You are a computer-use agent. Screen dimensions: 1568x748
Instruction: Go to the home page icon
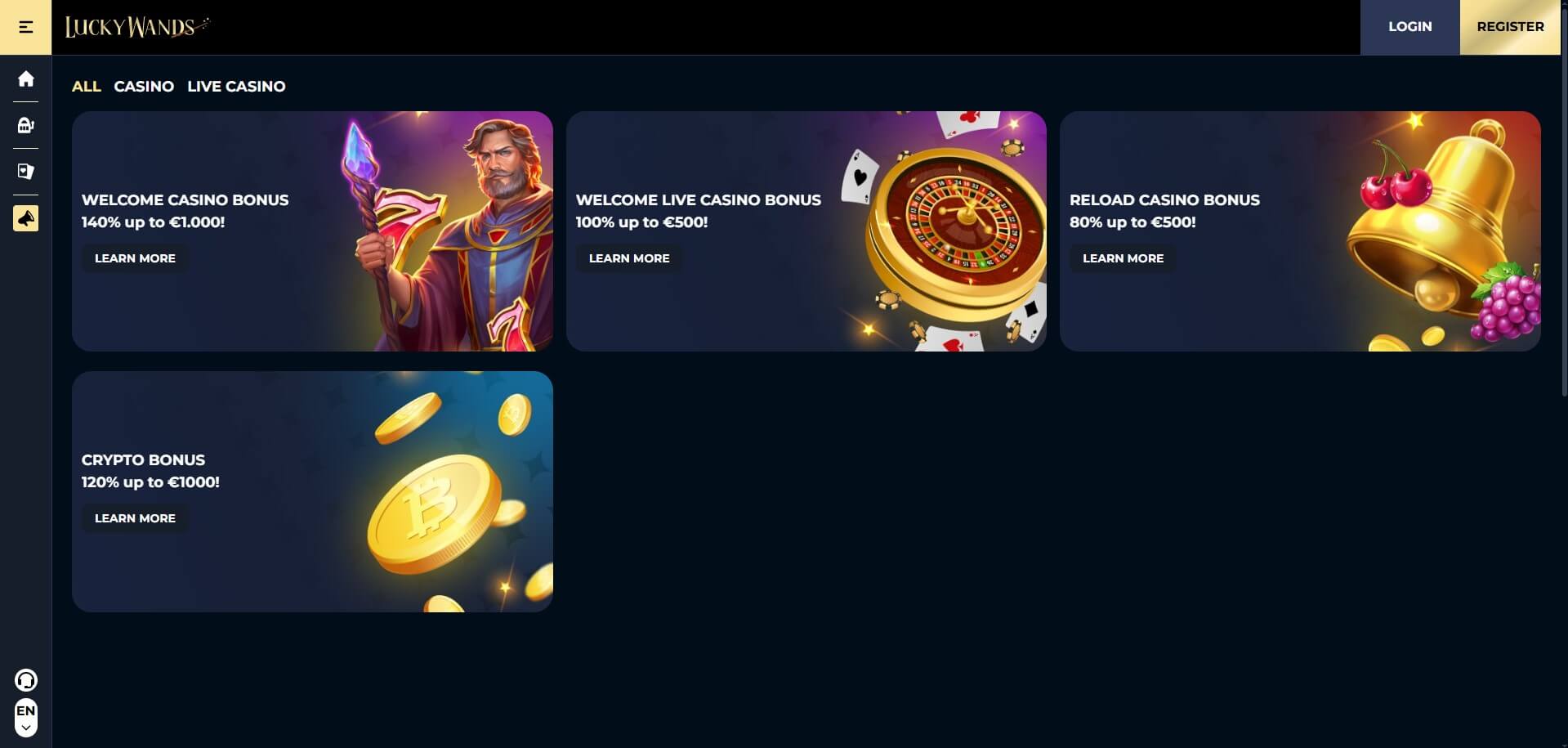coord(26,78)
